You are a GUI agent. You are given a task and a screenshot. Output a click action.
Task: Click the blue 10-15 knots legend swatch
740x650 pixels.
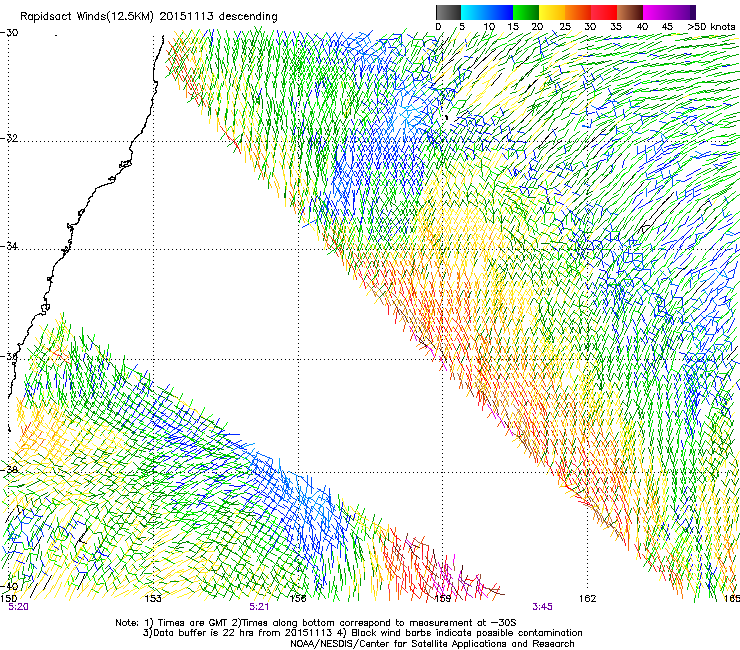(500, 12)
